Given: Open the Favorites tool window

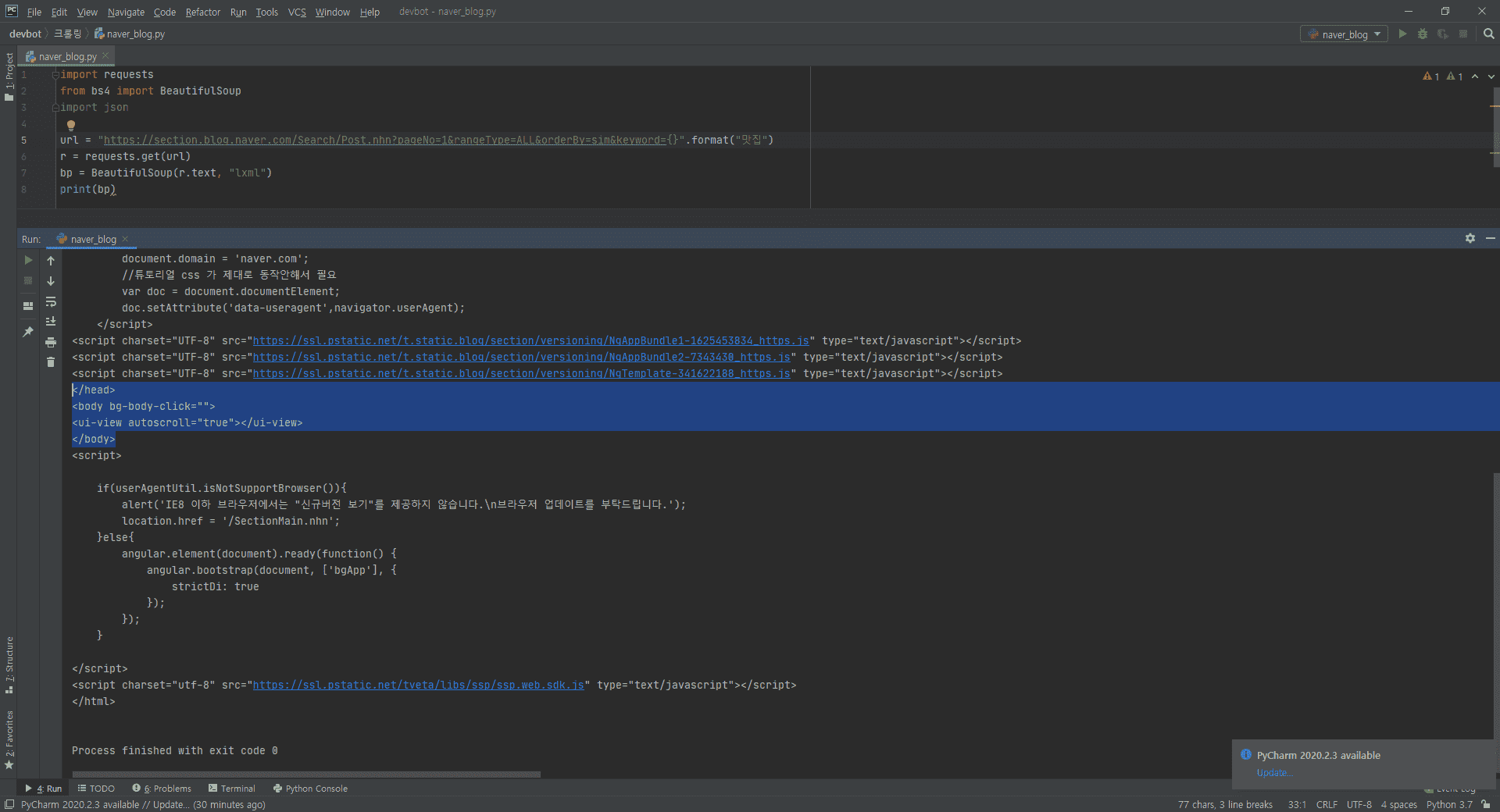Looking at the screenshot, I should click(x=9, y=740).
